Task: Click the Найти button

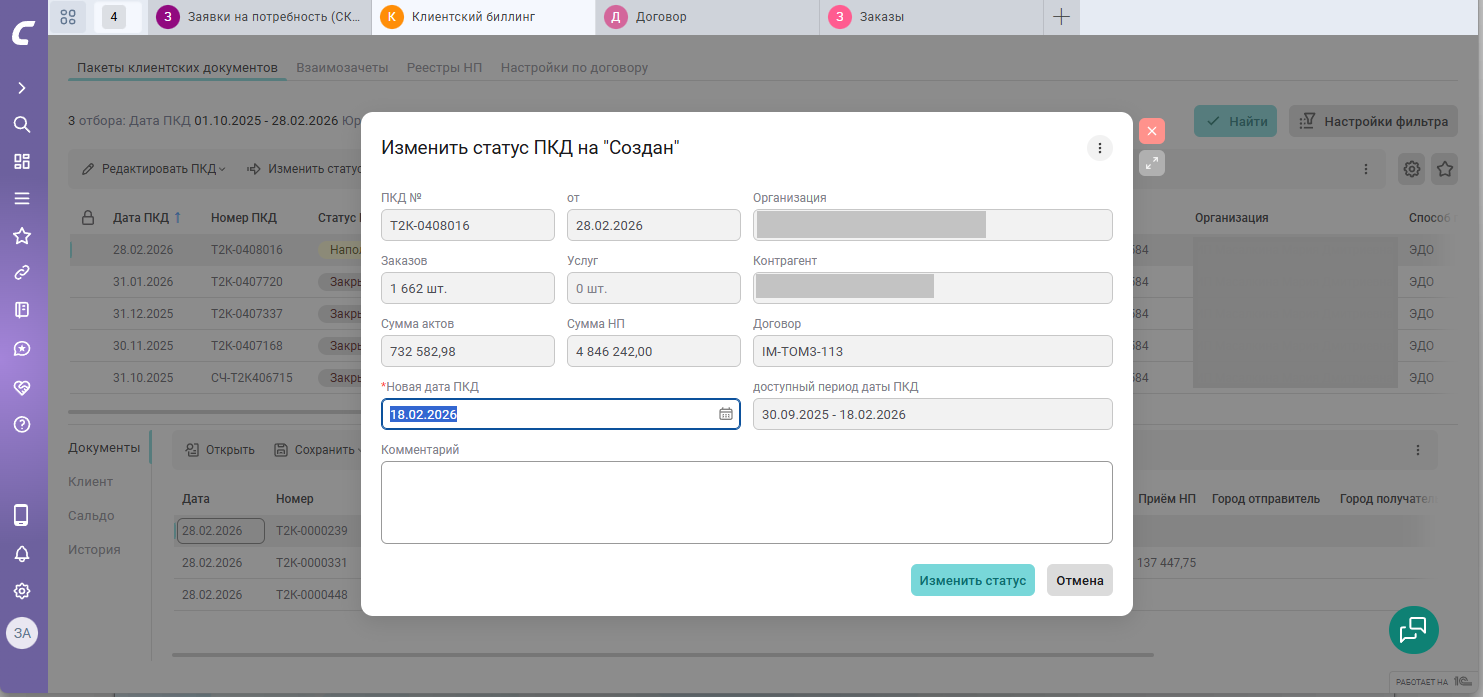Action: pos(1236,122)
